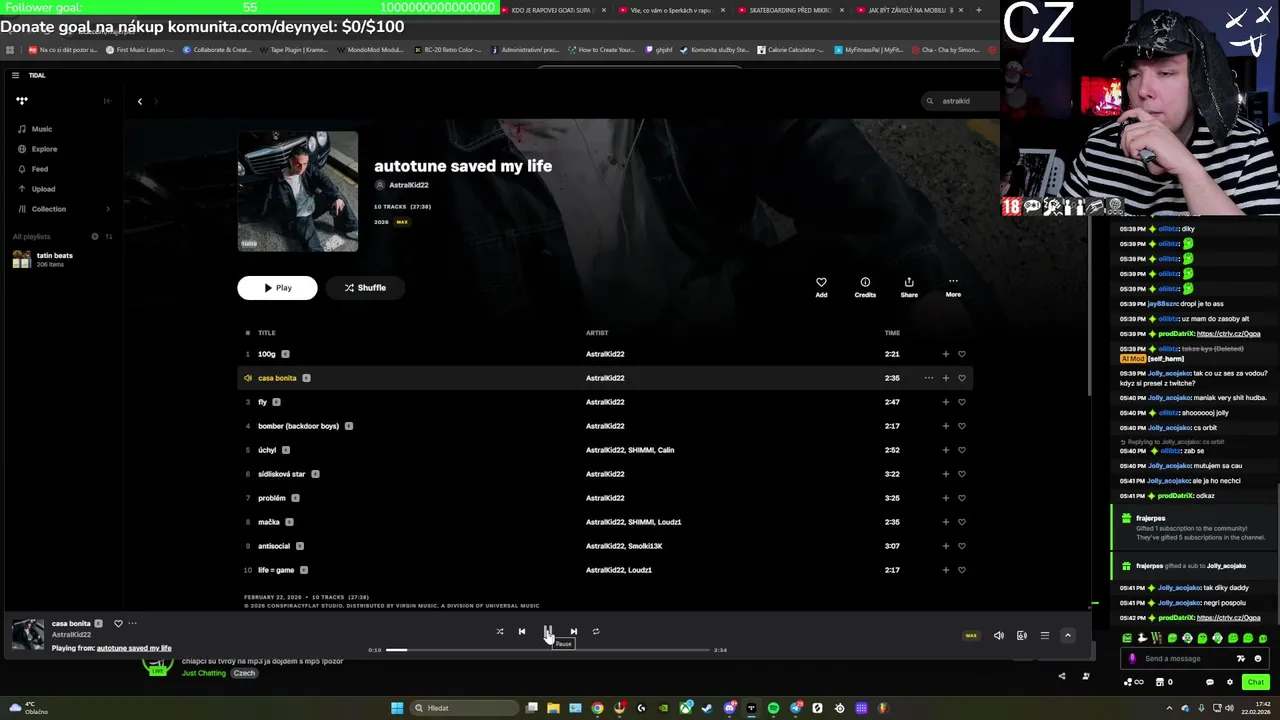The image size is (1280, 720).
Task: Favorite track úchyl with heart
Action: [x=962, y=450]
